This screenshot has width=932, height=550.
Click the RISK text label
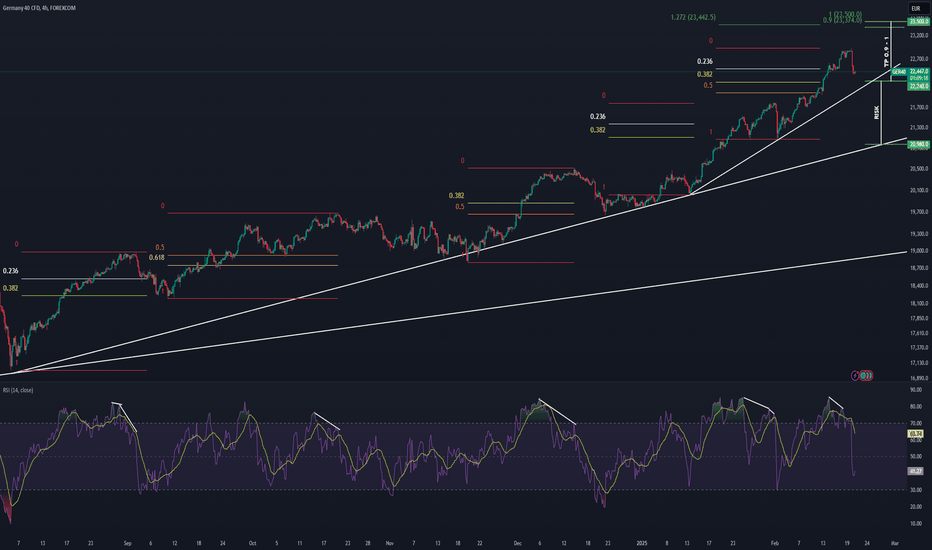[876, 112]
